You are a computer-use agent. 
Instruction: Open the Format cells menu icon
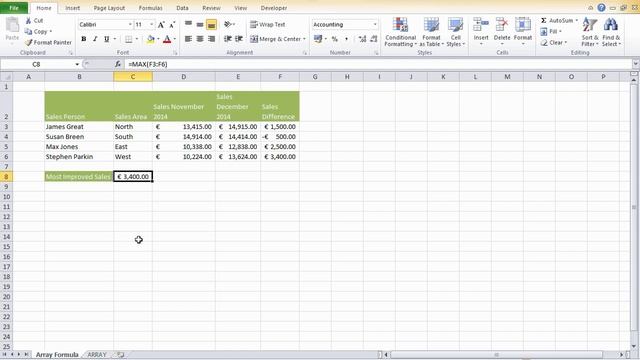tap(522, 25)
